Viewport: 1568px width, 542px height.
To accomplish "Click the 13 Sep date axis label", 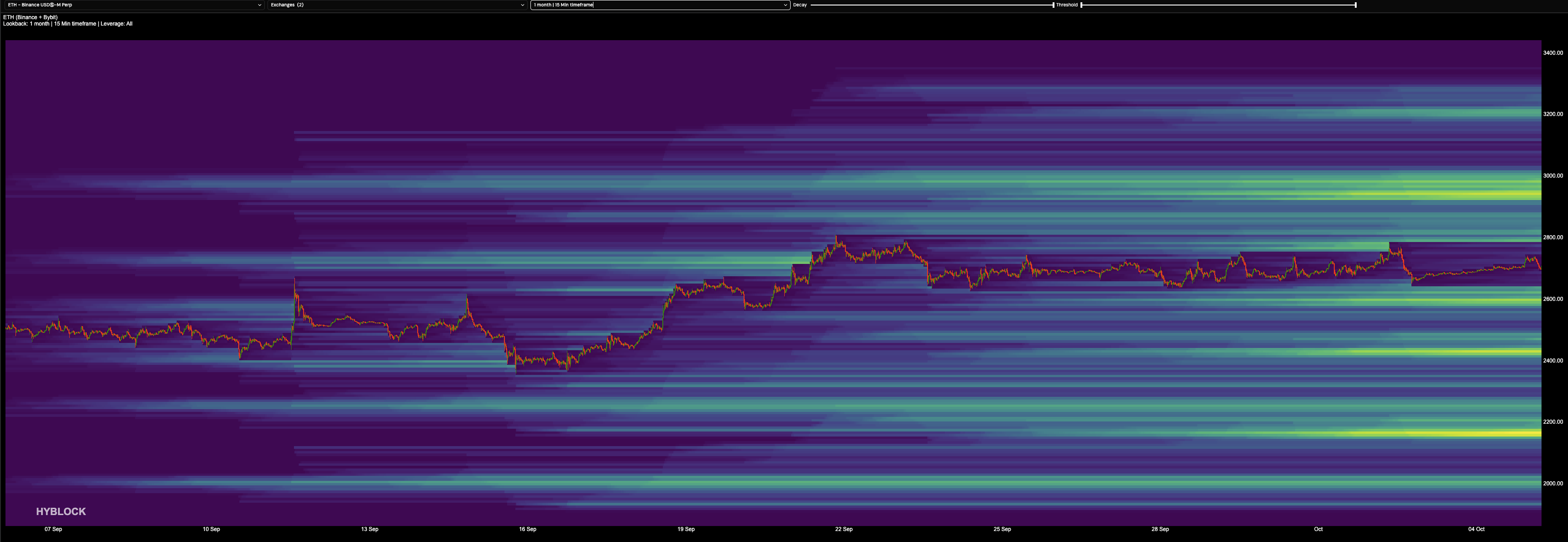I will [369, 529].
